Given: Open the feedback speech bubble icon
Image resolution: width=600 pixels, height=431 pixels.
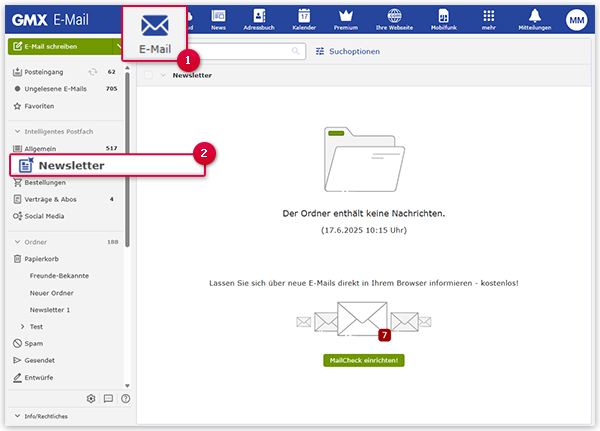Looking at the screenshot, I should coord(108,398).
